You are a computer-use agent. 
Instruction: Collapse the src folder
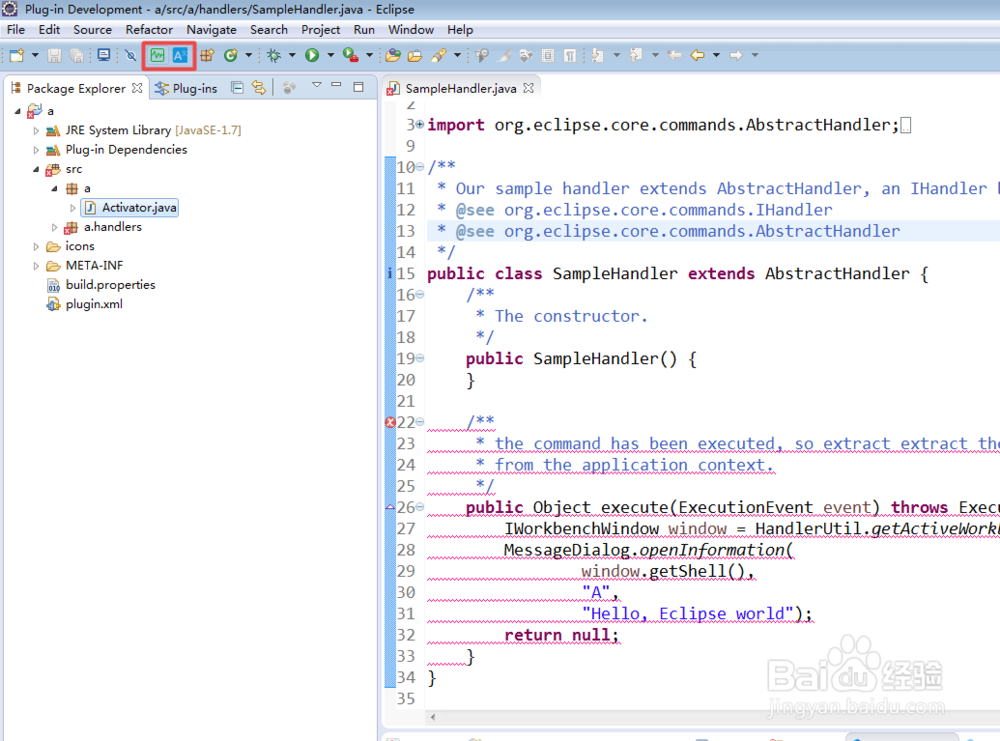pos(36,170)
